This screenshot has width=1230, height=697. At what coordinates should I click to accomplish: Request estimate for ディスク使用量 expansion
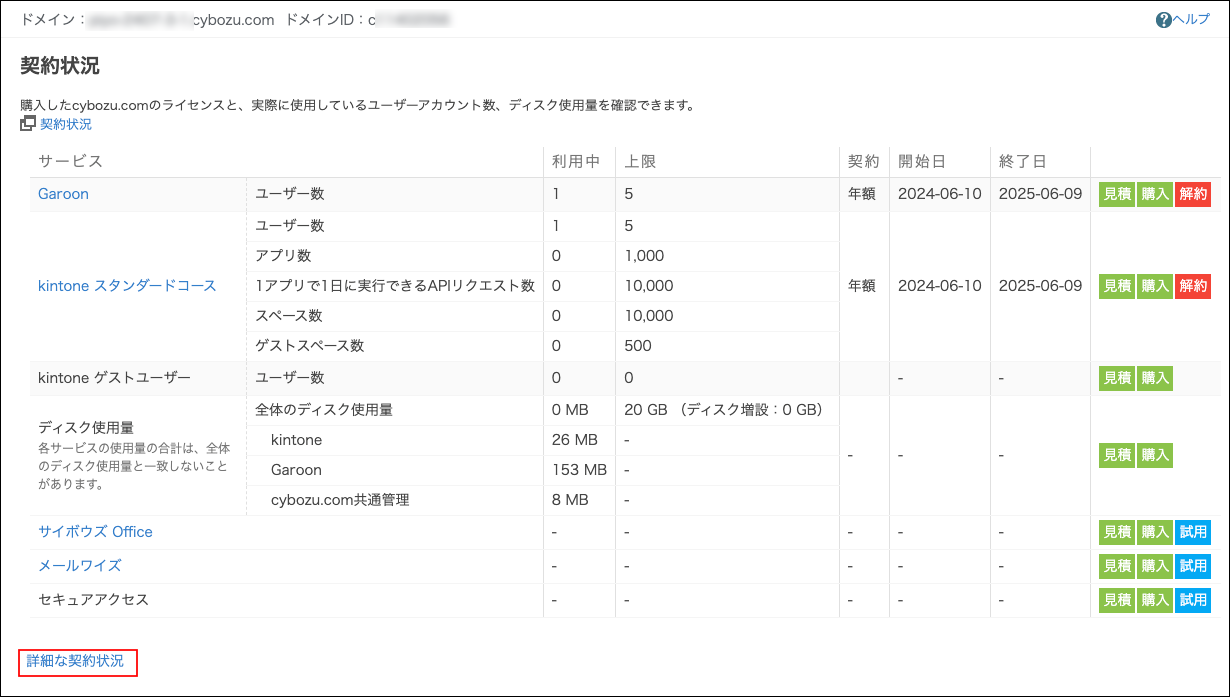tap(1116, 455)
